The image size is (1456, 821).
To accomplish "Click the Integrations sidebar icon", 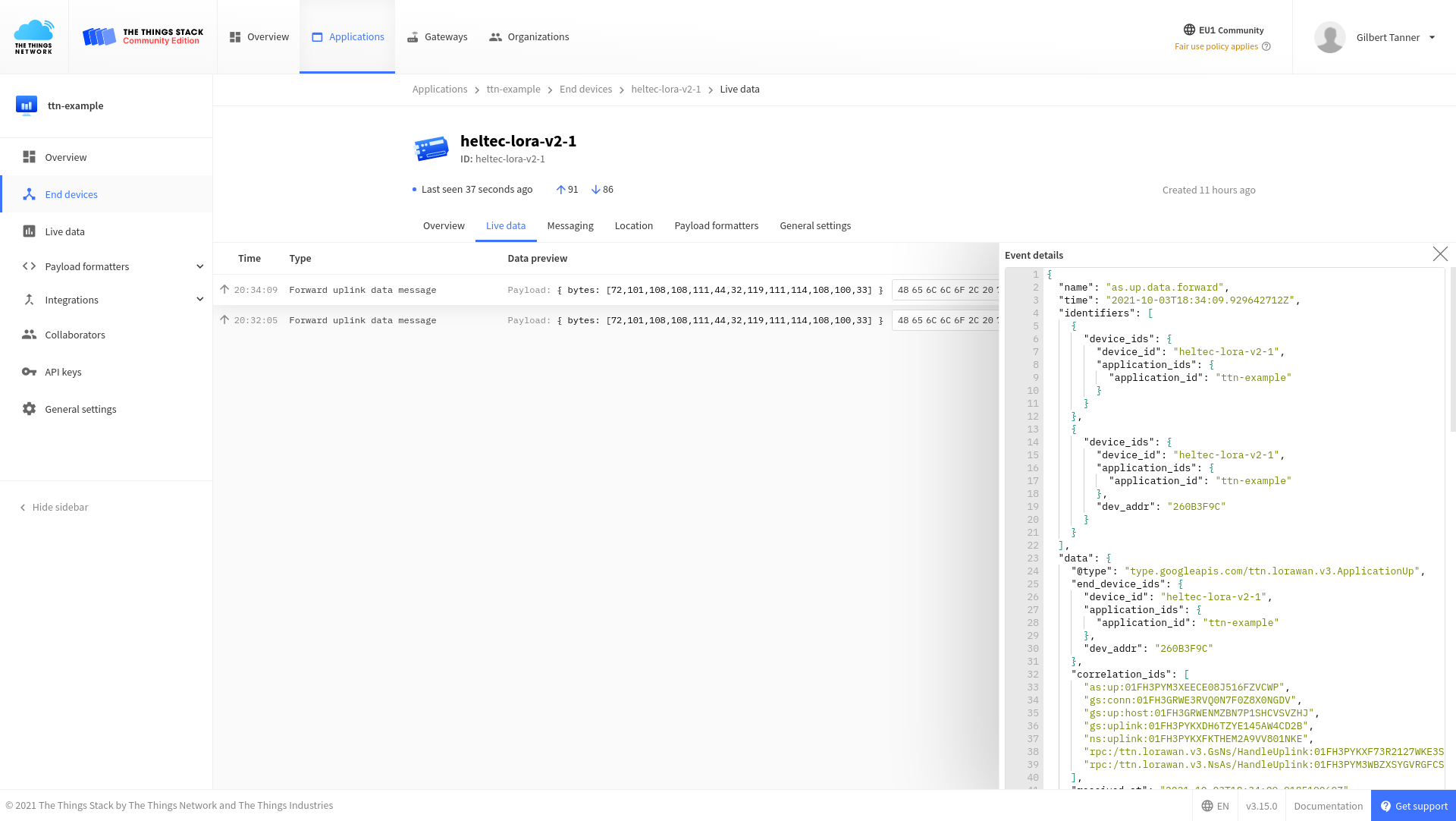I will click(29, 298).
